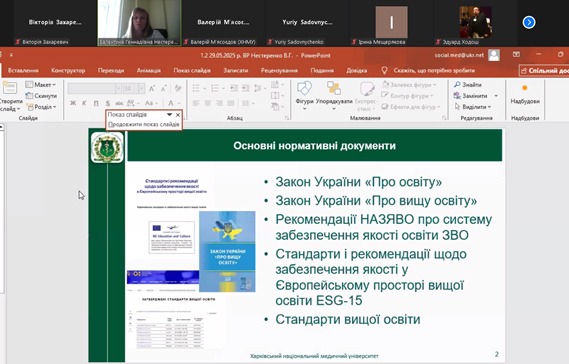Image resolution: width=569 pixels, height=364 pixels.
Task: Open the Показ слайдів popup dropdown arrow
Action: [x=169, y=115]
